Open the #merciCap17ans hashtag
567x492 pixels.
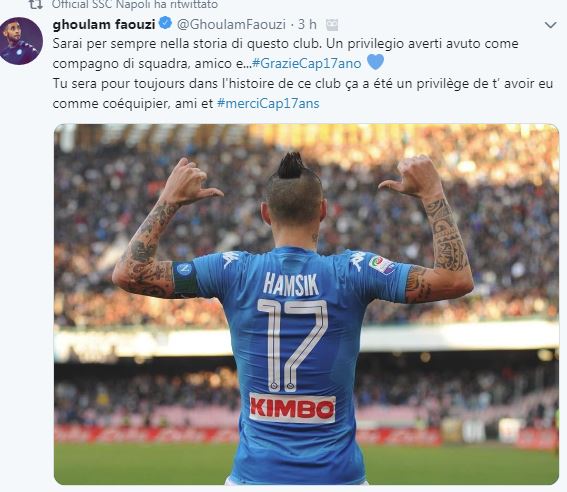pyautogui.click(x=268, y=104)
